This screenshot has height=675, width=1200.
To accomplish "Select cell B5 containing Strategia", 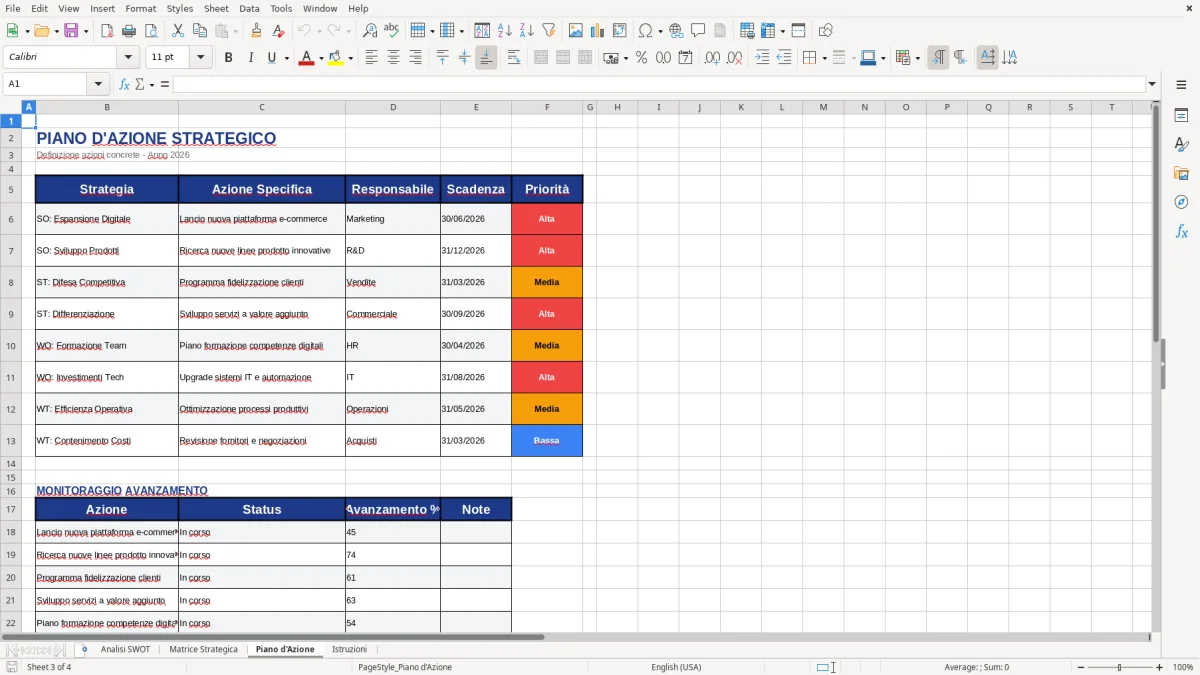I will point(106,189).
